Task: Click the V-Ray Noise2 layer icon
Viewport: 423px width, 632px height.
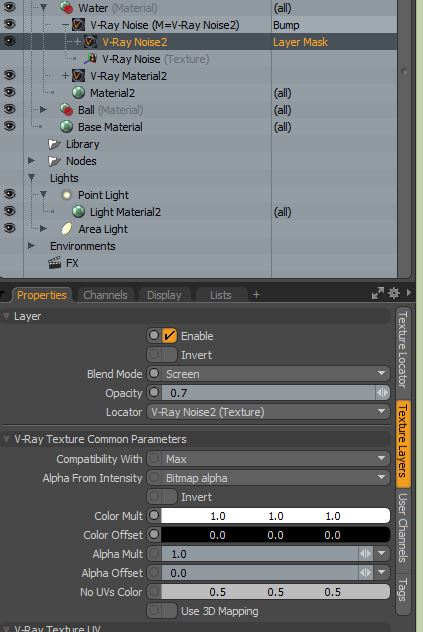Action: 90,42
